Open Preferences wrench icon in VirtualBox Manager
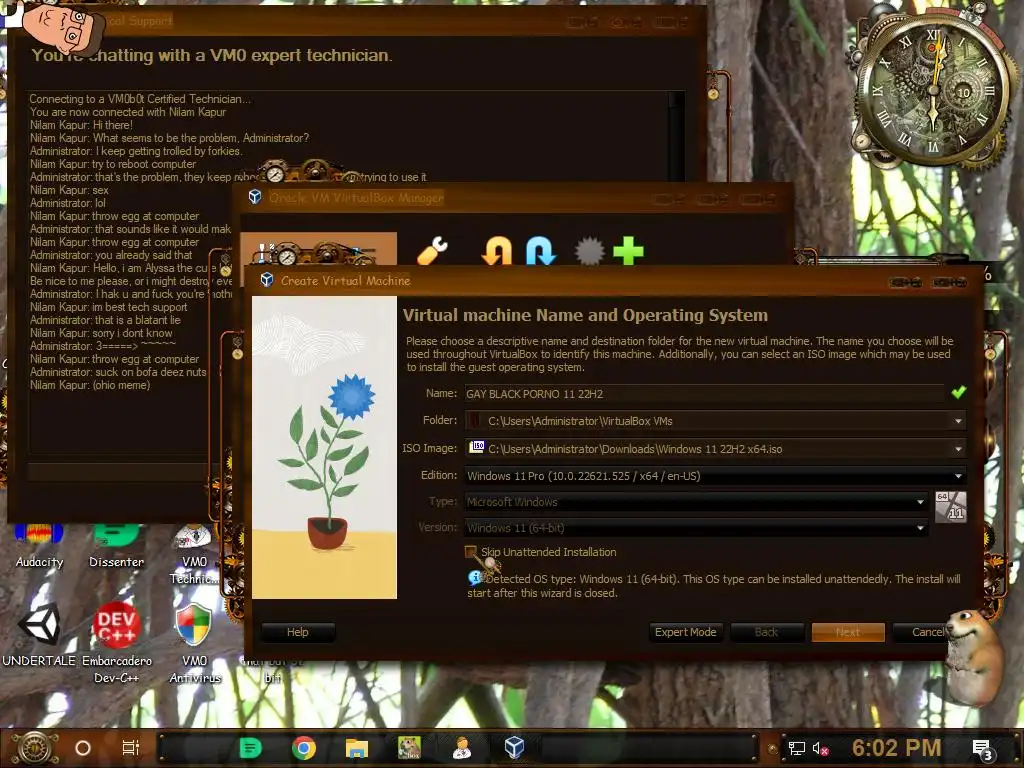 [432, 251]
